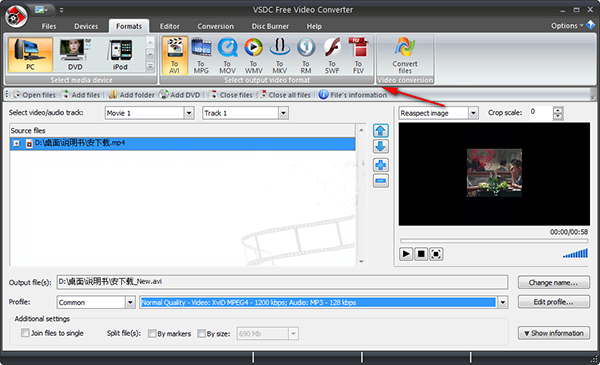Click the Output file(s) path field
Image resolution: width=600 pixels, height=365 pixels.
click(282, 282)
